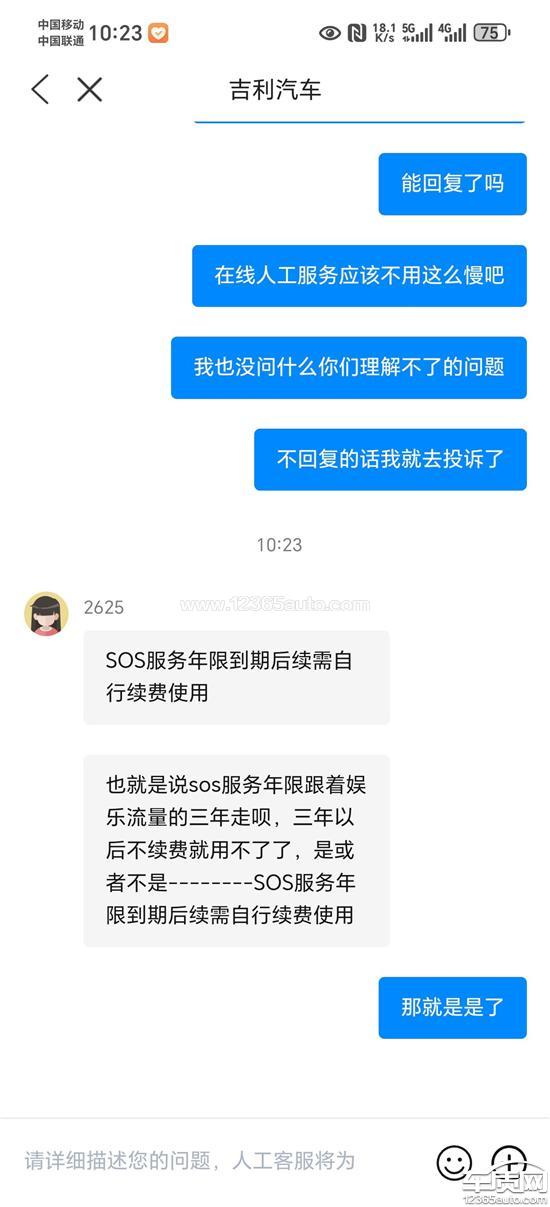
Task: Tap the battery level indicator
Action: 490,33
